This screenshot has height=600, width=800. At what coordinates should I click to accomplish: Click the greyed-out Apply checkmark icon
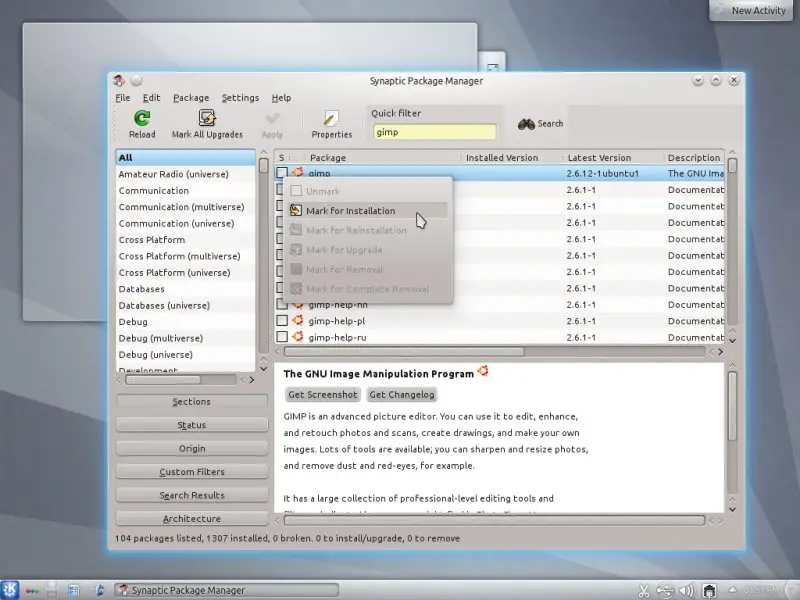coord(272,118)
